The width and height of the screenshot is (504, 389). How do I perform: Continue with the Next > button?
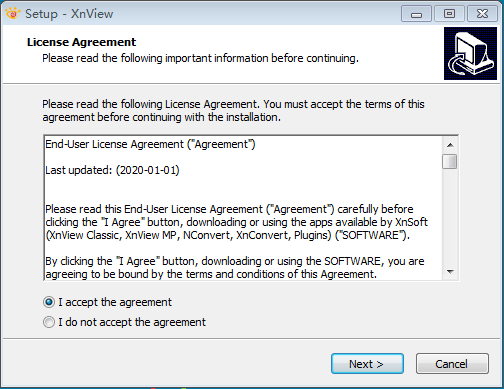367,364
